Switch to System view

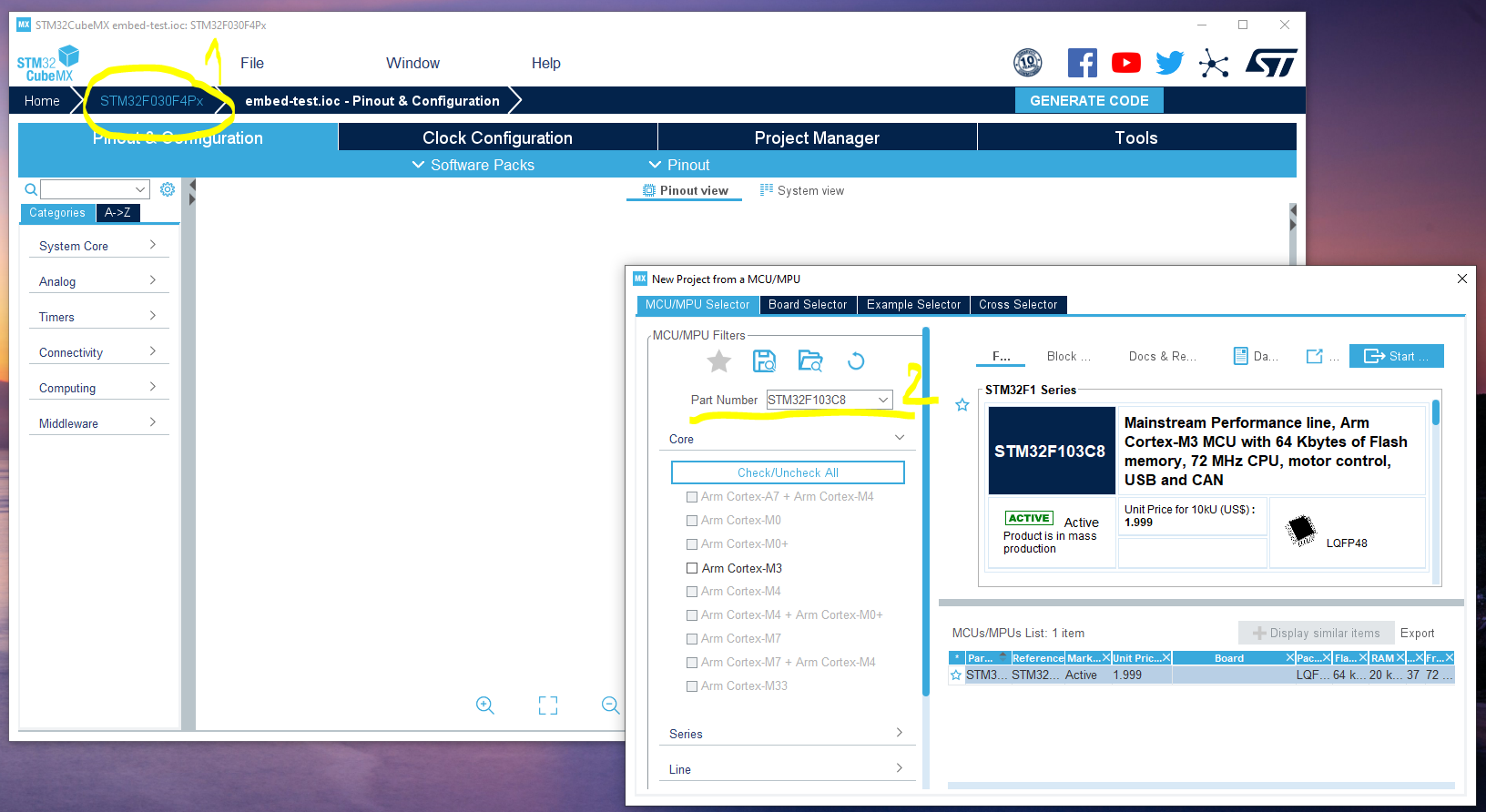(802, 190)
